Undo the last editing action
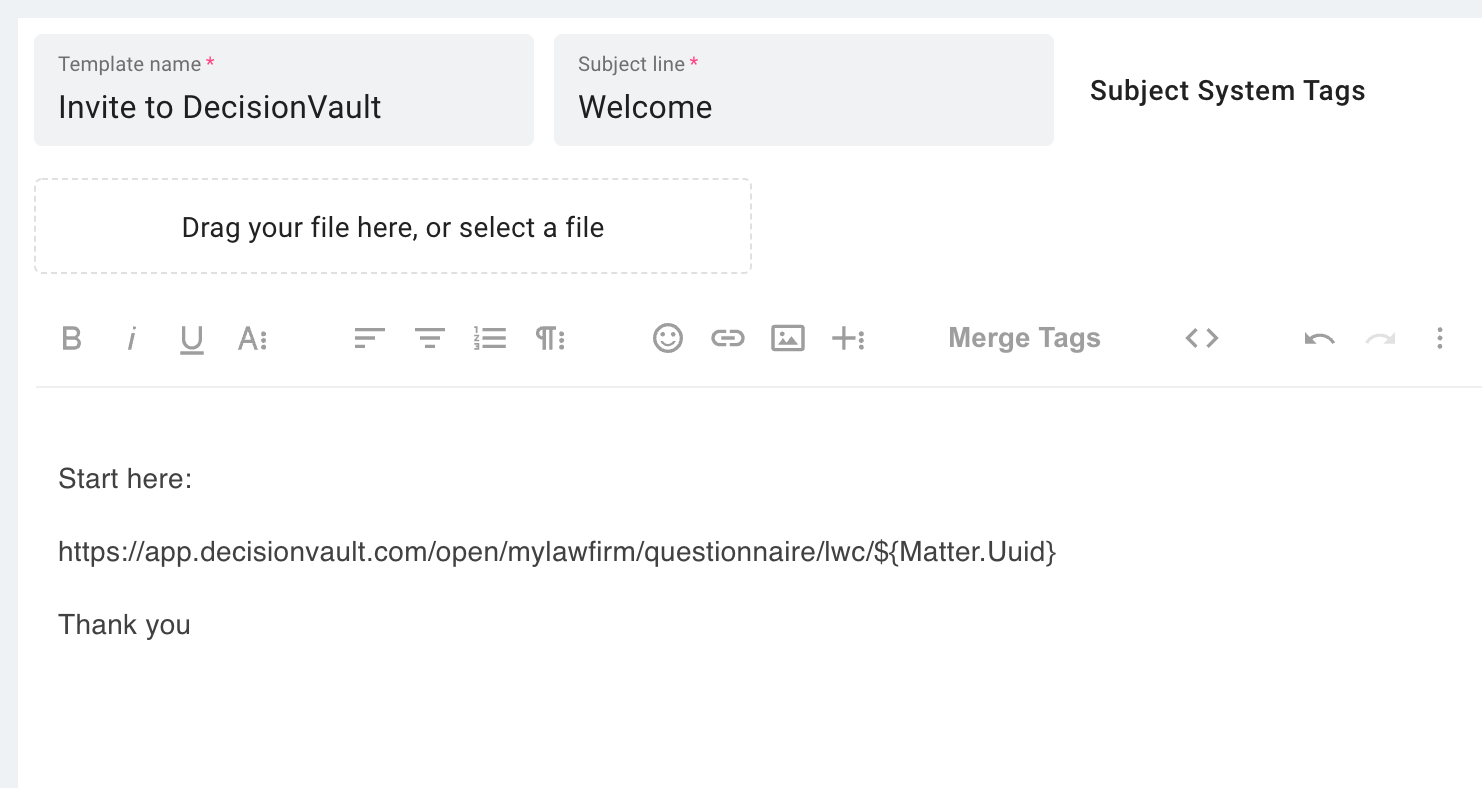The height and width of the screenshot is (788, 1482). [x=1319, y=338]
